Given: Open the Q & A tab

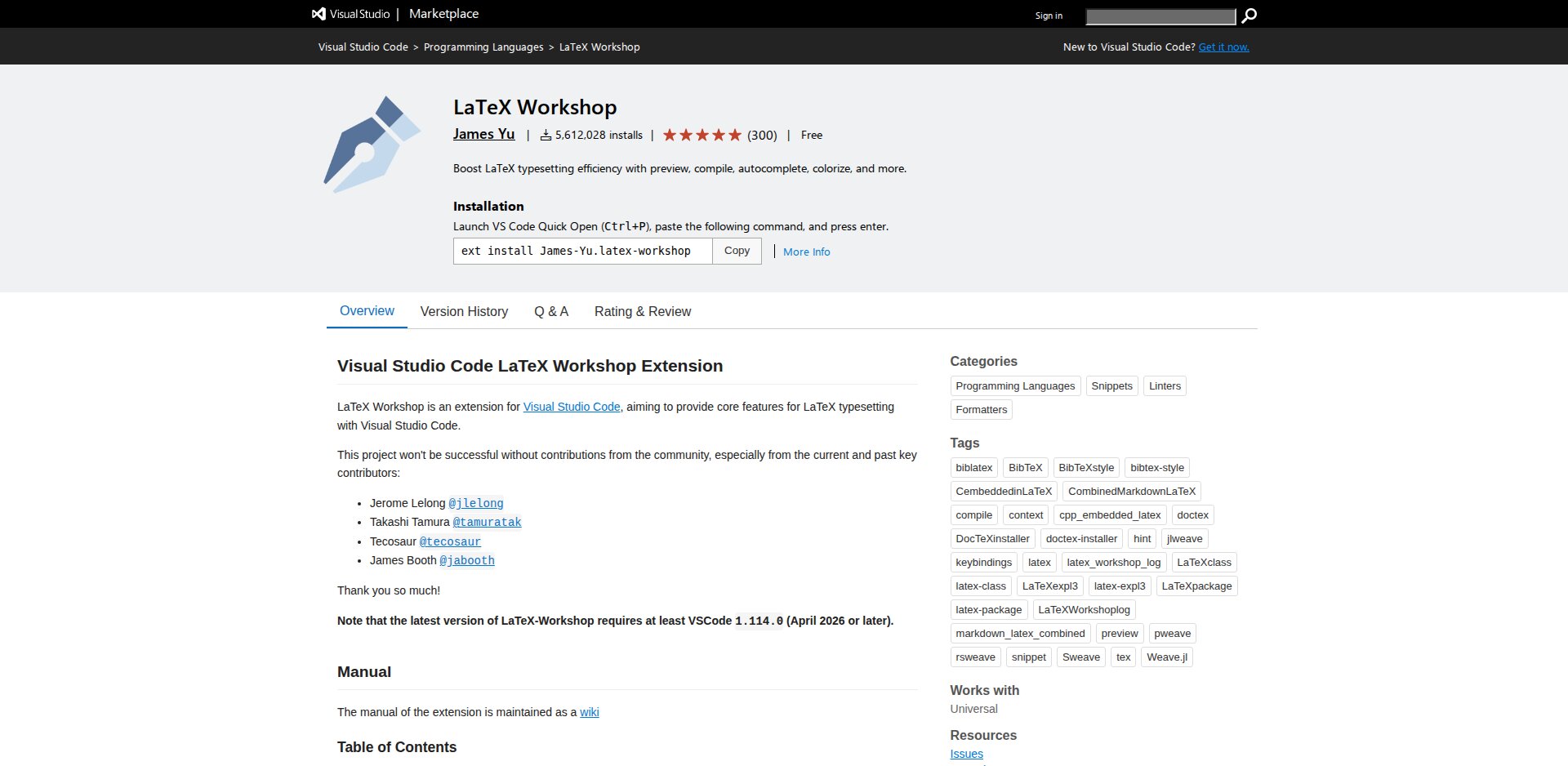Looking at the screenshot, I should [551, 311].
